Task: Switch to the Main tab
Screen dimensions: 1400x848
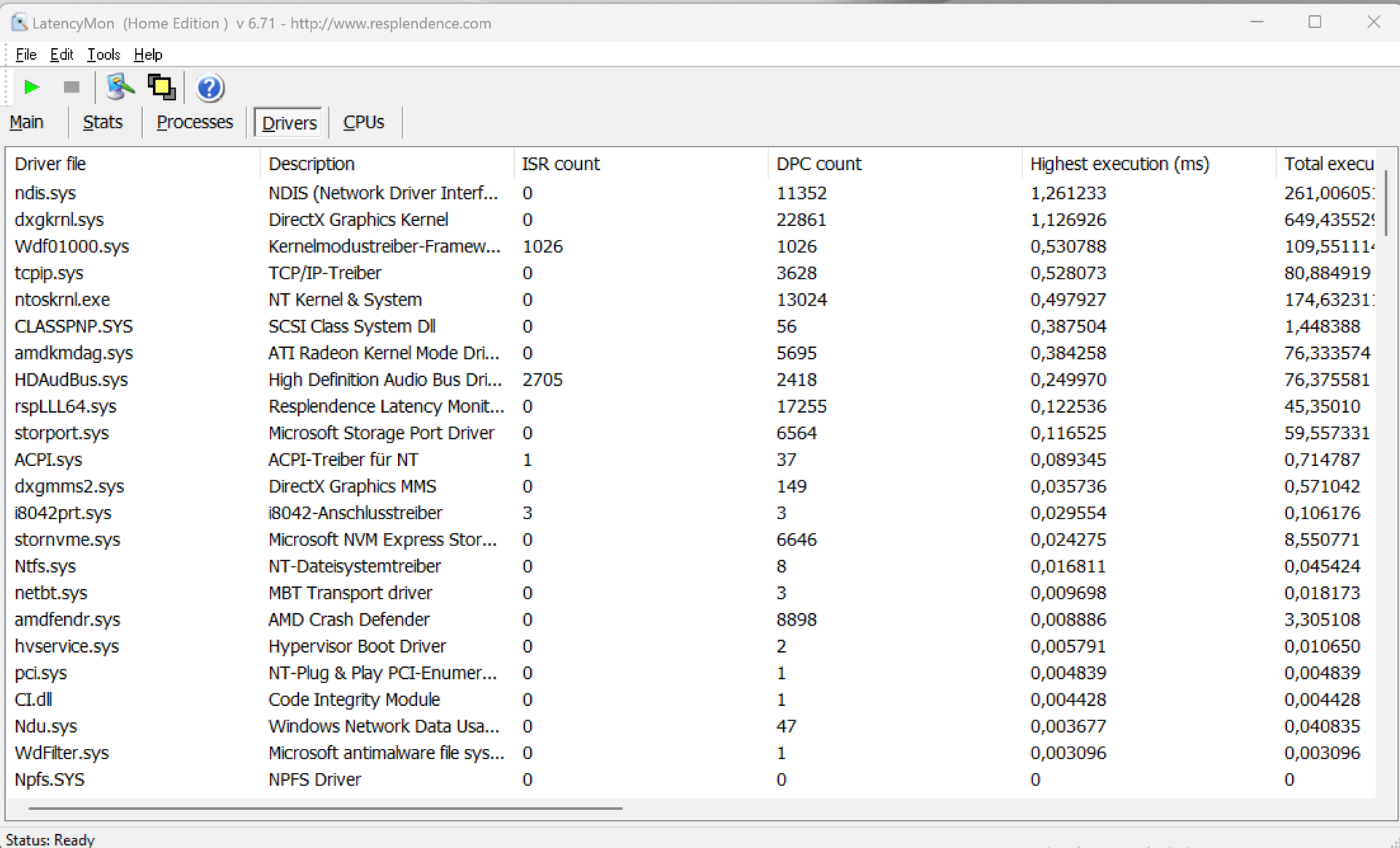Action: tap(26, 122)
